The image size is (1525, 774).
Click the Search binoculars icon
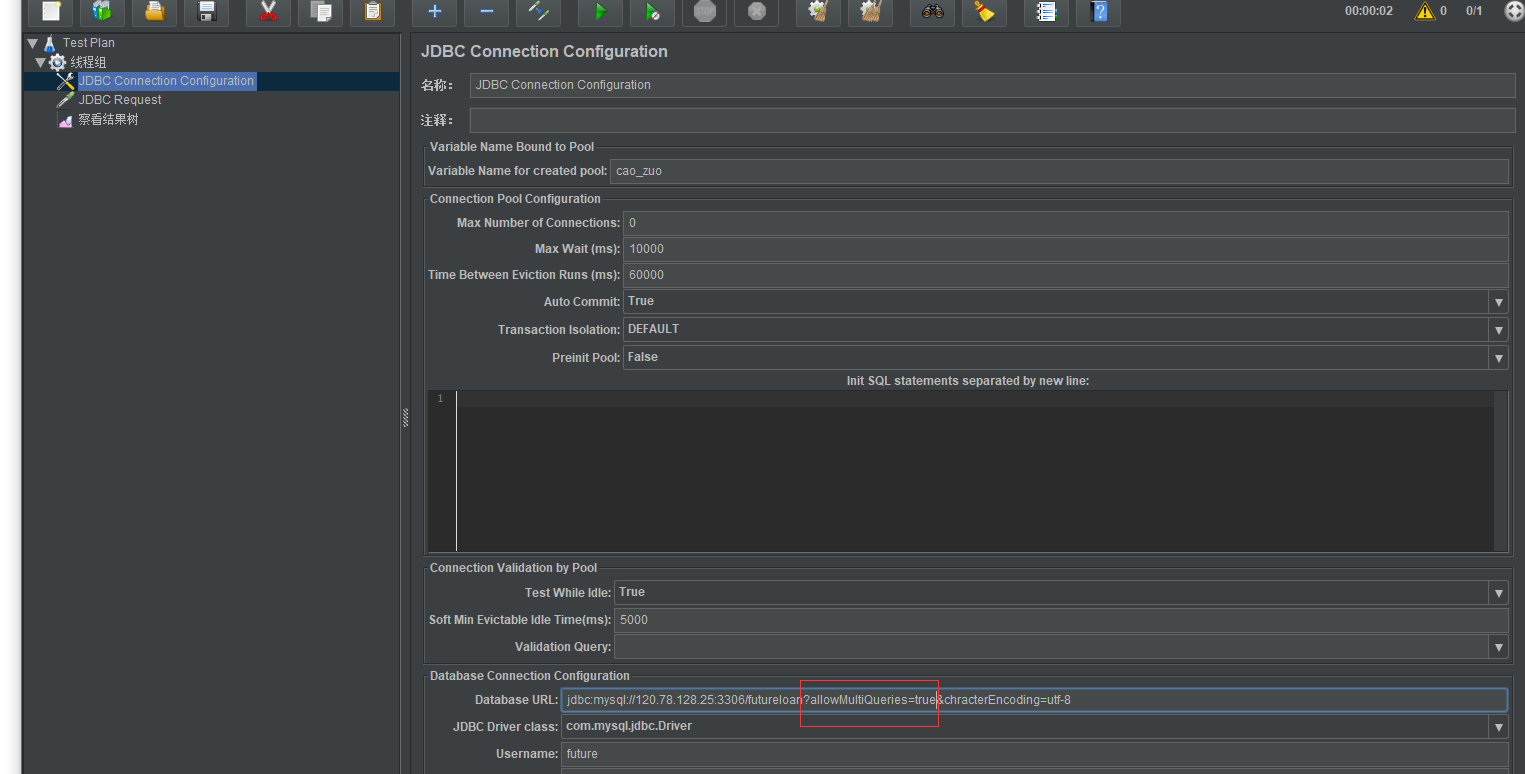[x=932, y=12]
